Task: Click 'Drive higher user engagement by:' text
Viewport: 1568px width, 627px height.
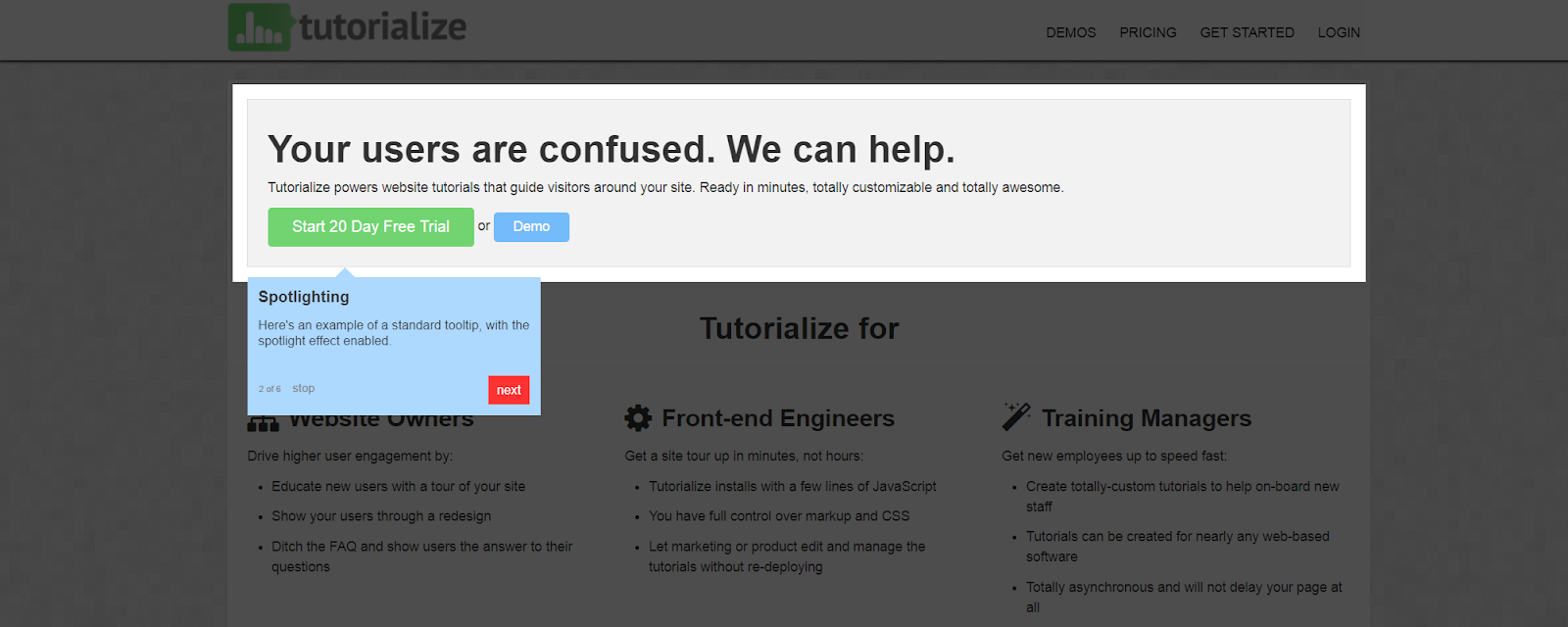Action: [x=350, y=456]
